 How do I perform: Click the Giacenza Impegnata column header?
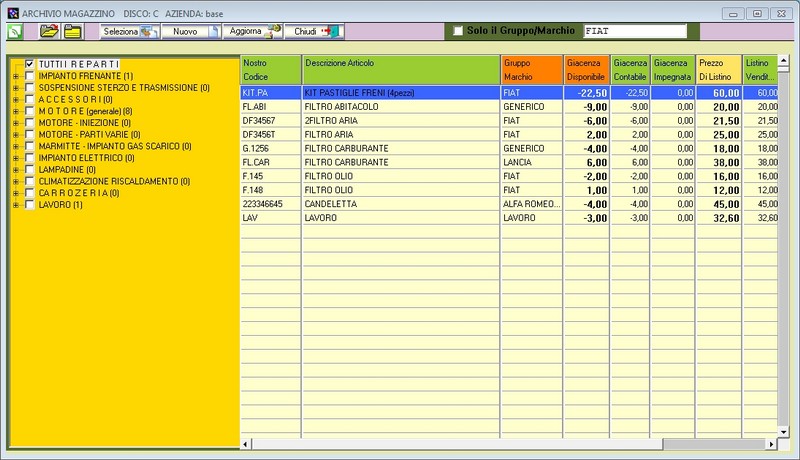672,70
